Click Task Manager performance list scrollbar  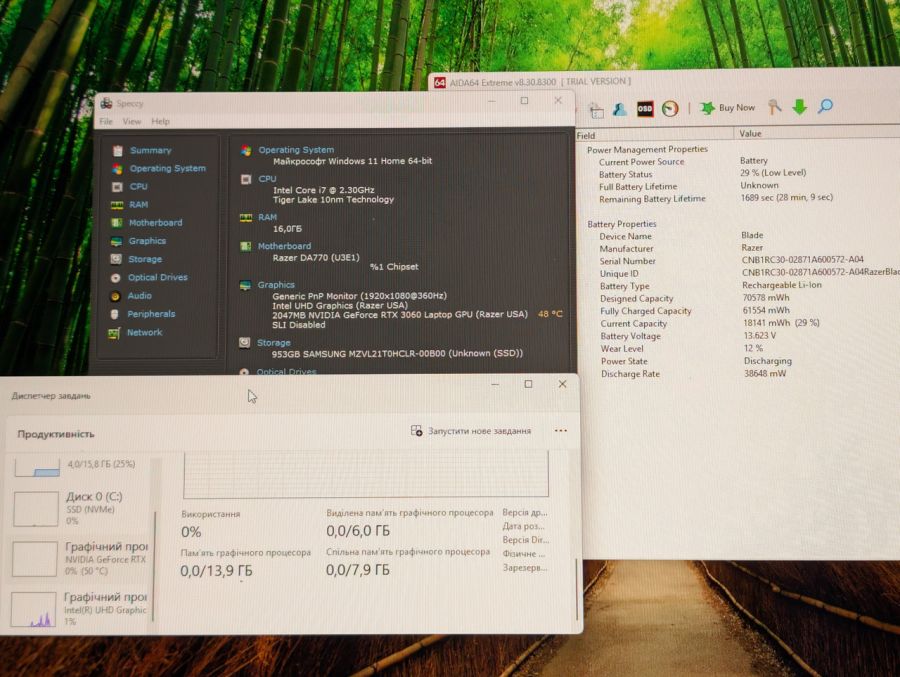[155, 566]
